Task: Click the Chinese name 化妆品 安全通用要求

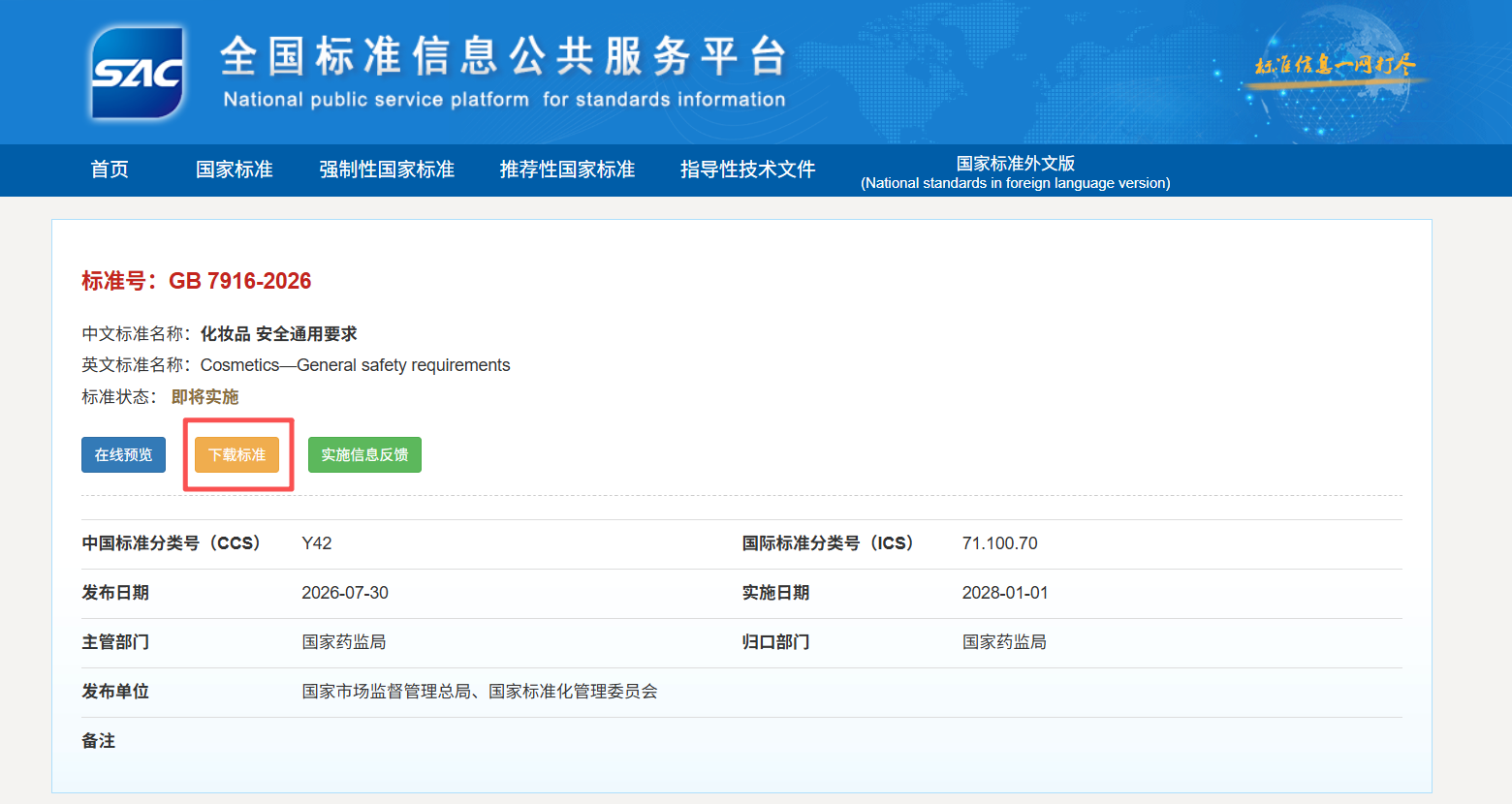Action: 279,334
